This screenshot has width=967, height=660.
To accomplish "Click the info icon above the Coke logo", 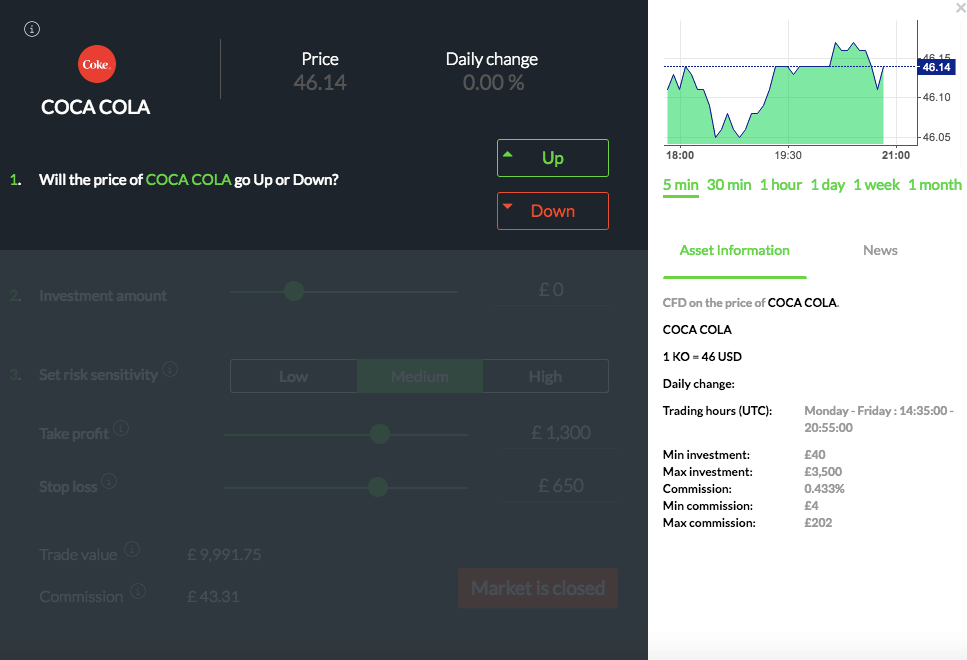I will click(x=32, y=29).
